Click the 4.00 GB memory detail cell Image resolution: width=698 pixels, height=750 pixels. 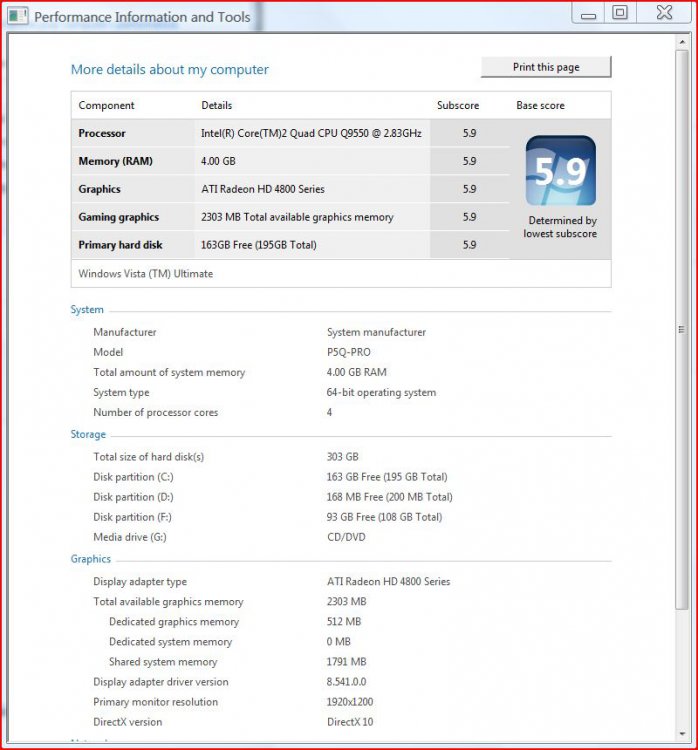(x=218, y=161)
